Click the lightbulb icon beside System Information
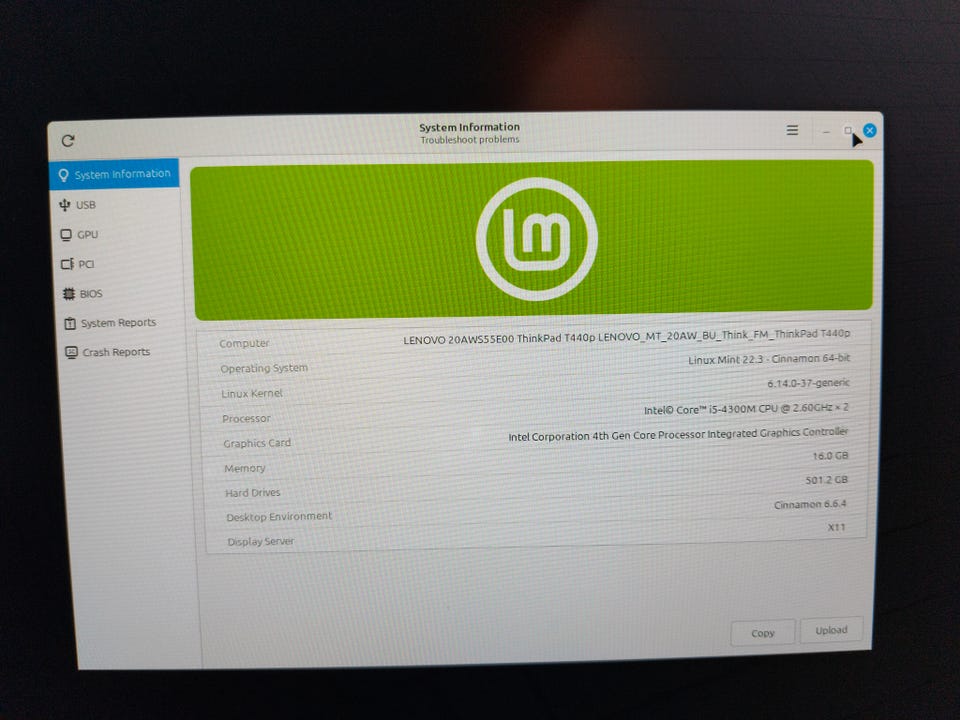This screenshot has height=720, width=960. click(64, 175)
